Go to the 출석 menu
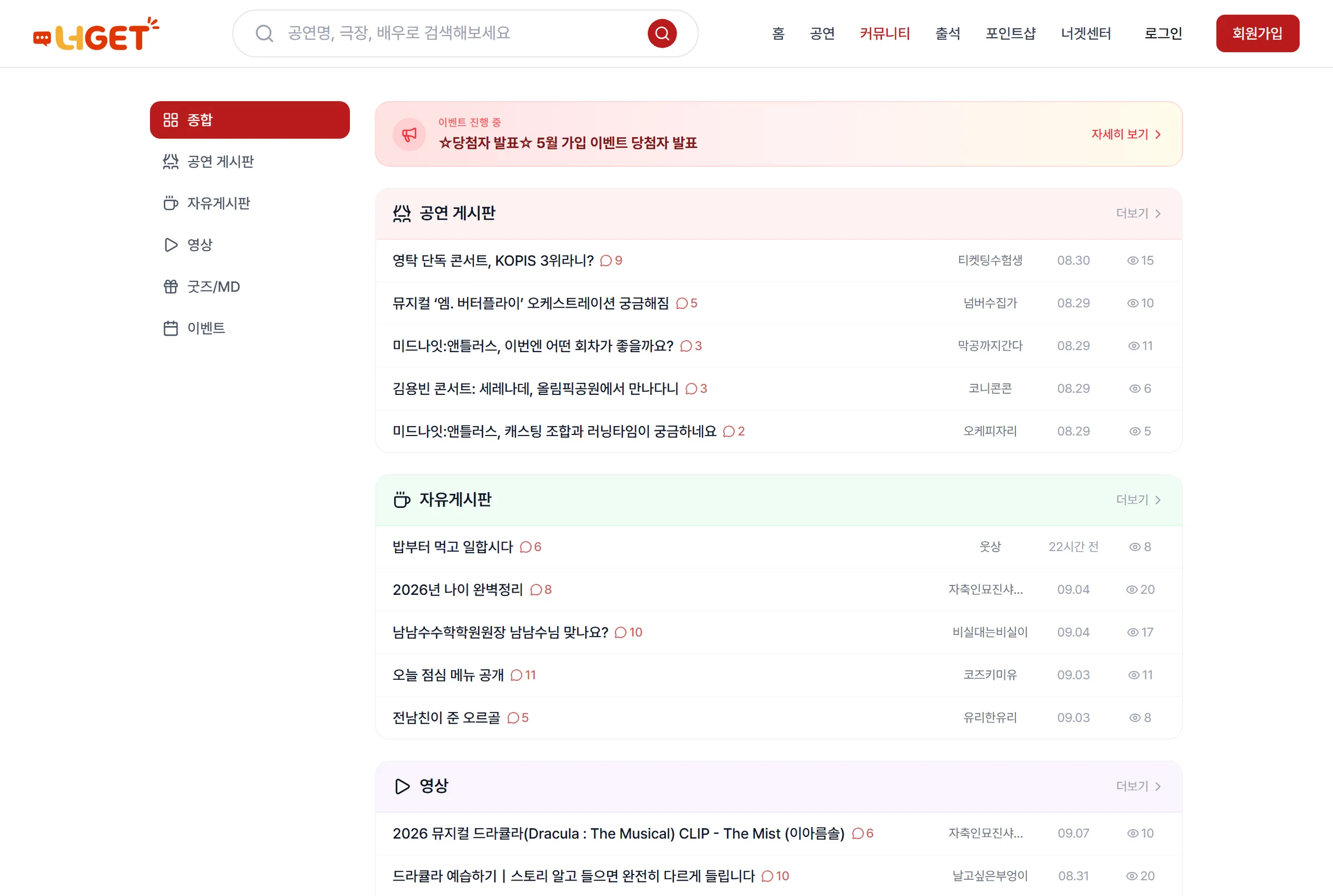 click(948, 33)
